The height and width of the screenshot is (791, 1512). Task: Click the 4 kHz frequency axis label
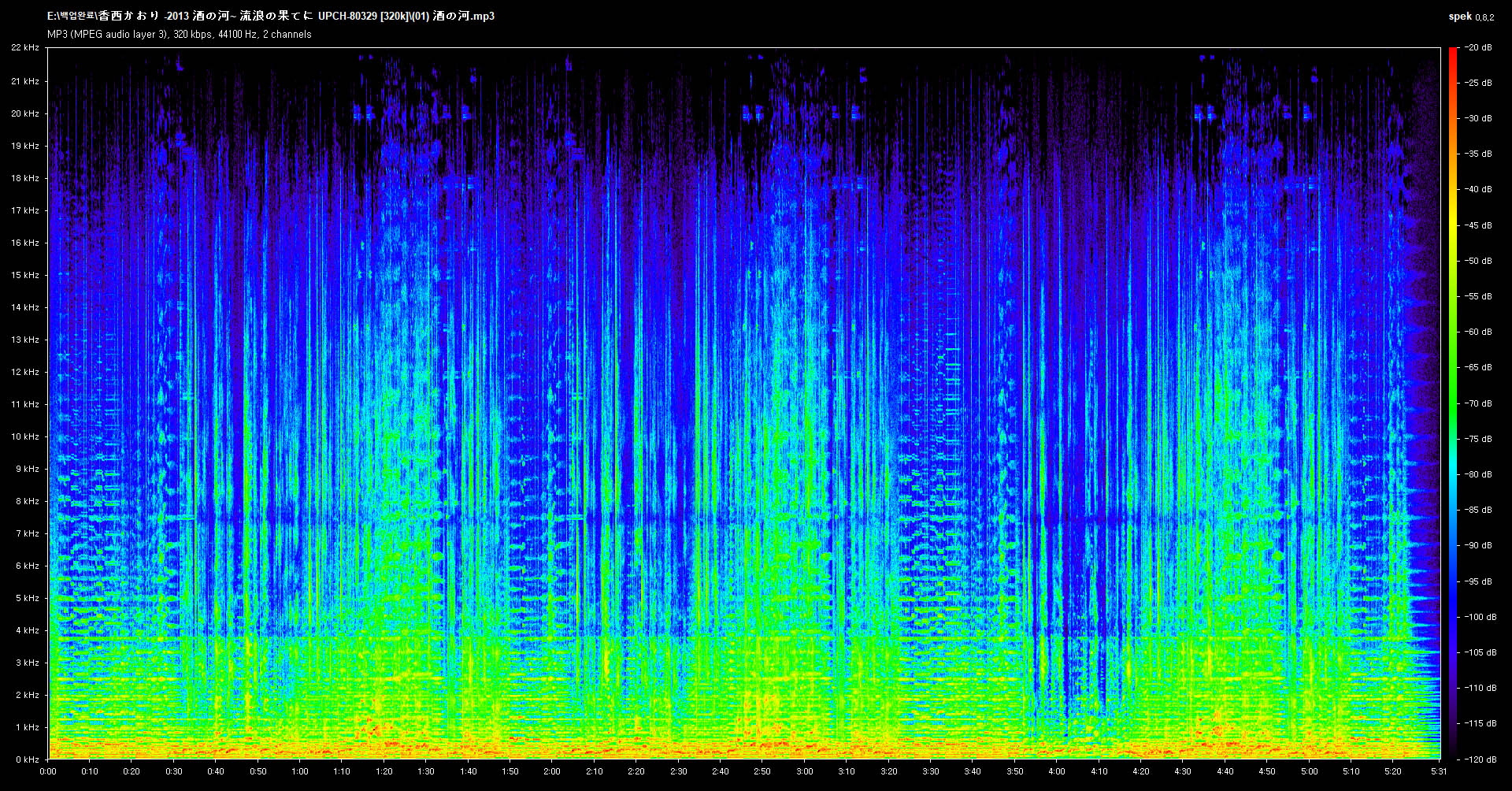pos(28,630)
